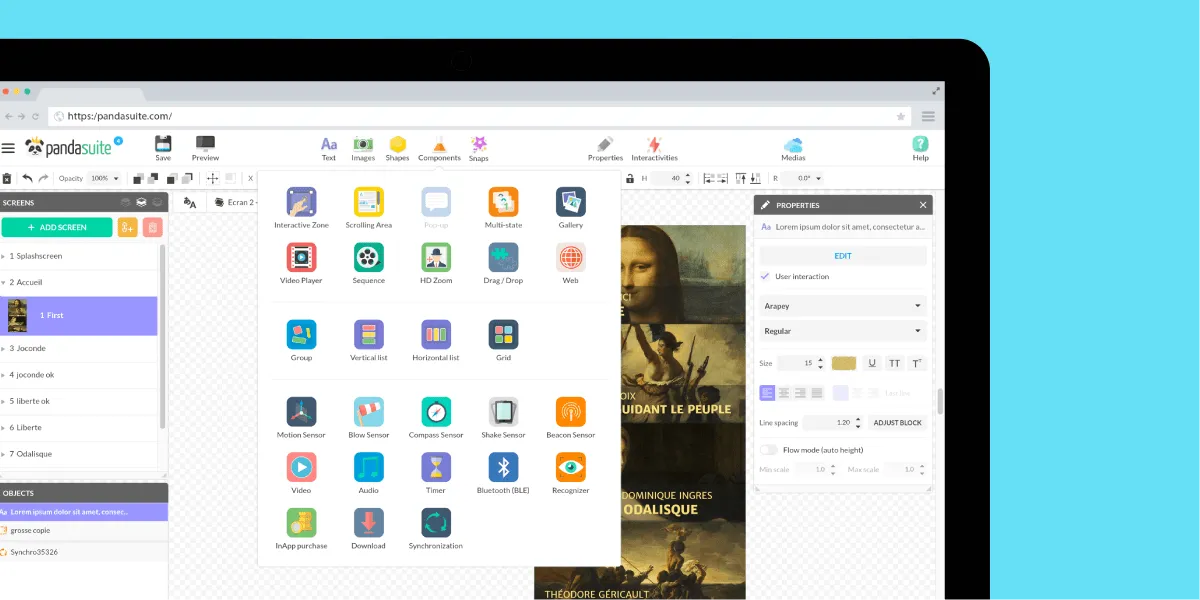Click the ADD SCREEN button
Screen dimensions: 1200x600
(57, 228)
